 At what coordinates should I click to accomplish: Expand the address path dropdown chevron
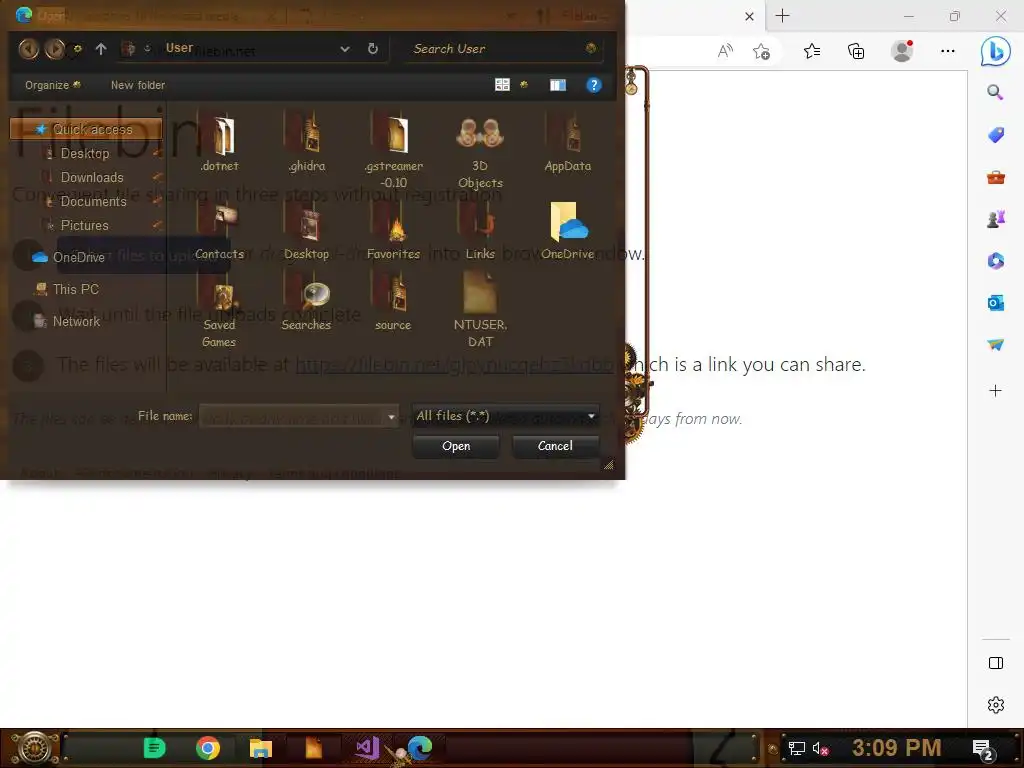pyautogui.click(x=345, y=49)
